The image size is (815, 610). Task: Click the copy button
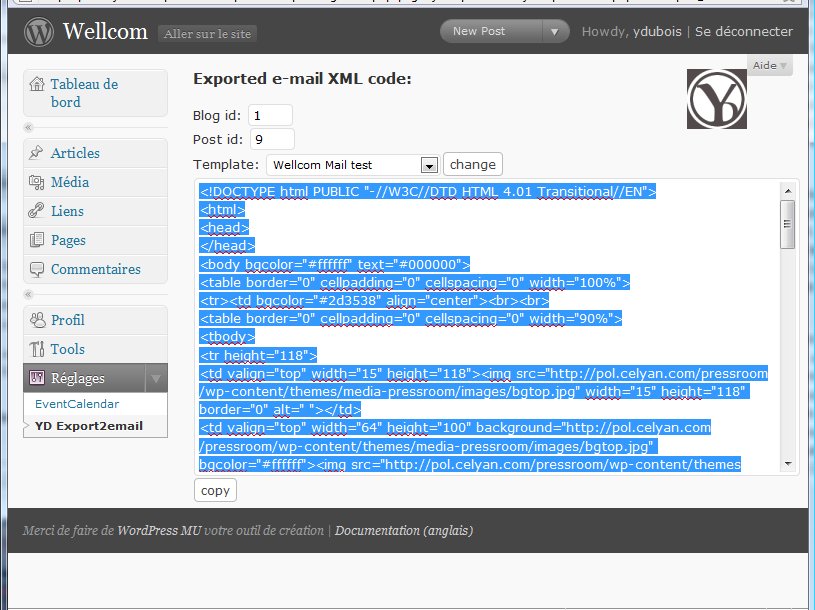(x=215, y=490)
